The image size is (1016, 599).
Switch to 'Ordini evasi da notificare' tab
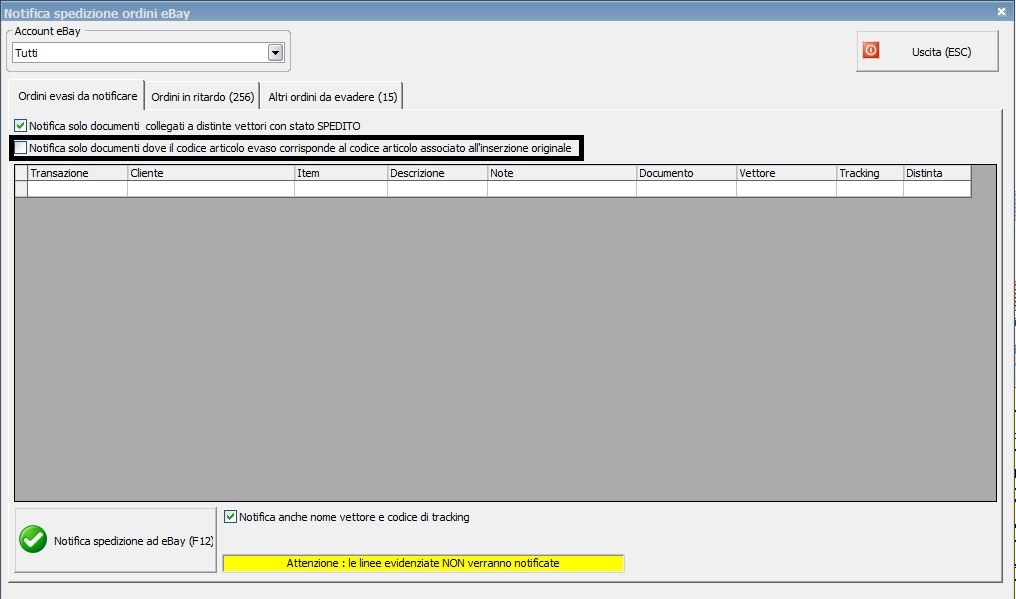point(78,96)
